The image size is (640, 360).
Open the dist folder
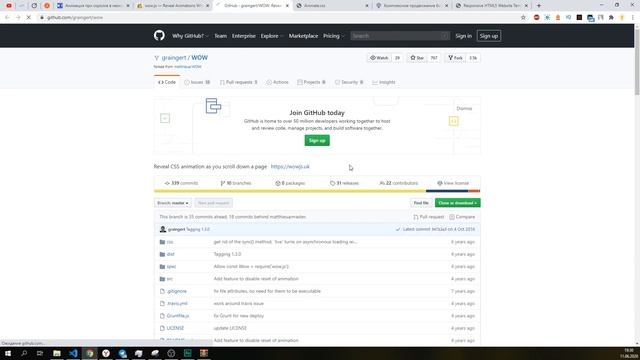point(170,254)
